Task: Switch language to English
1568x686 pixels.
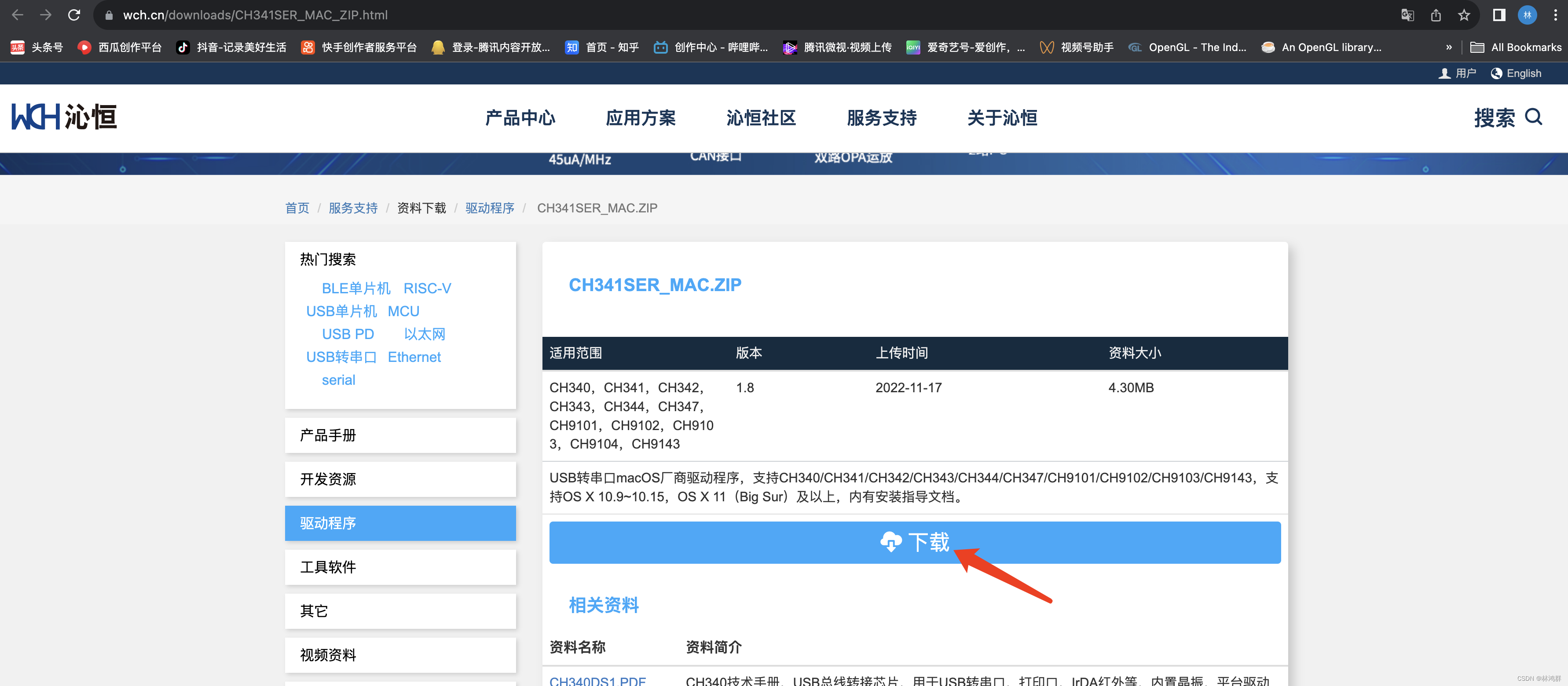Action: tap(1516, 73)
